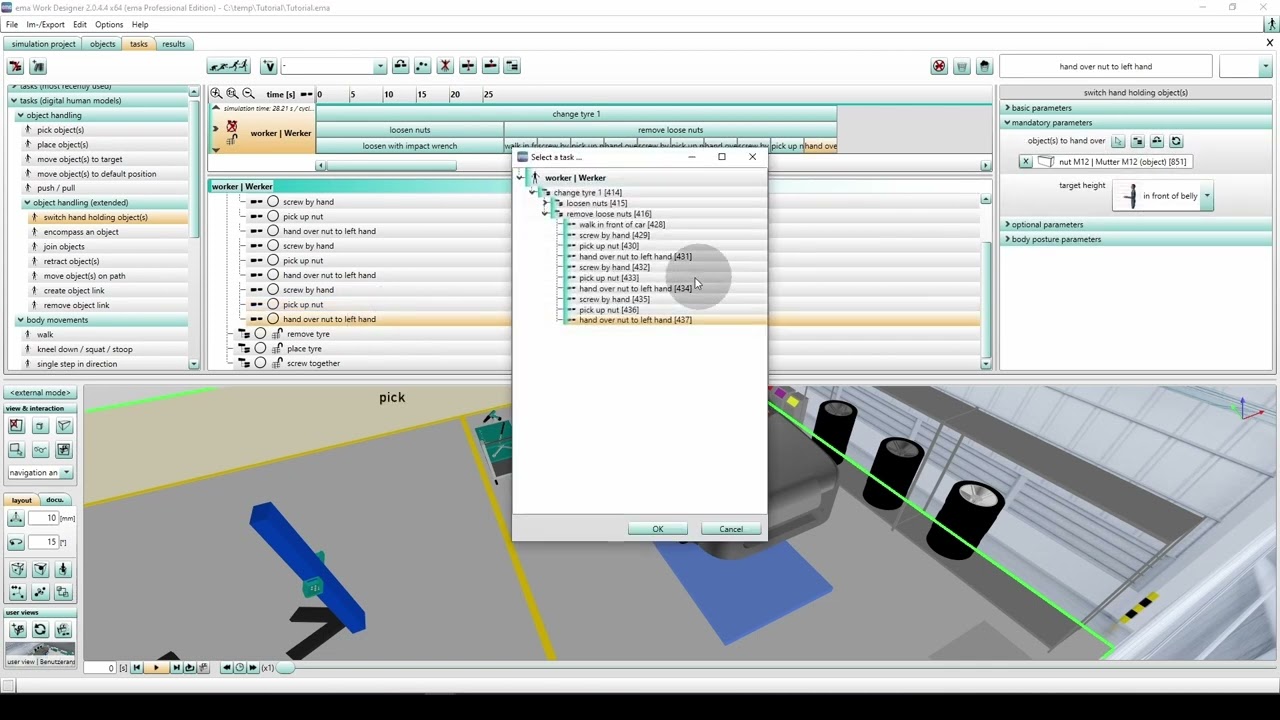The width and height of the screenshot is (1280, 720).
Task: Click Cancel in the Select a task dialog
Action: pos(731,529)
